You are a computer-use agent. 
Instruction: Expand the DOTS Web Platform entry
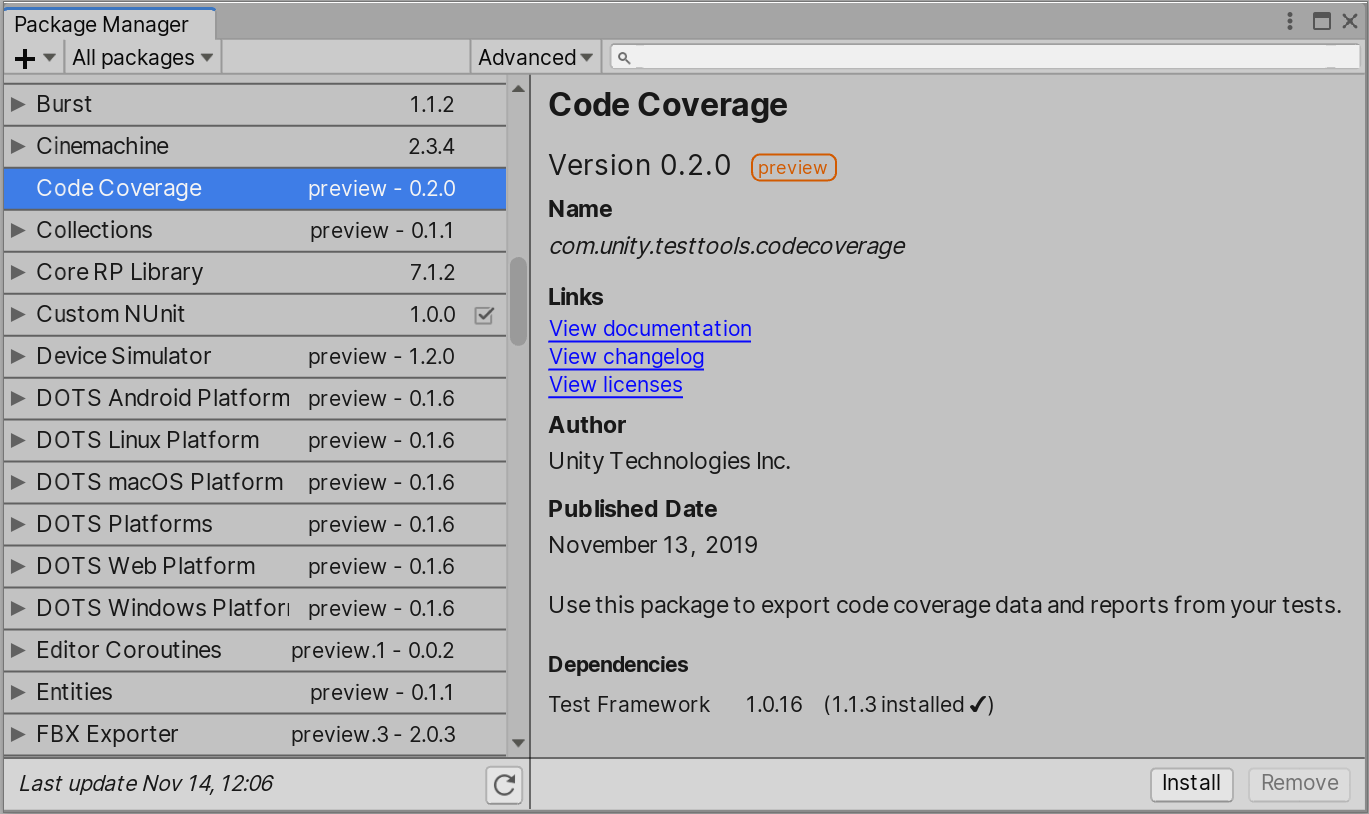coord(18,566)
